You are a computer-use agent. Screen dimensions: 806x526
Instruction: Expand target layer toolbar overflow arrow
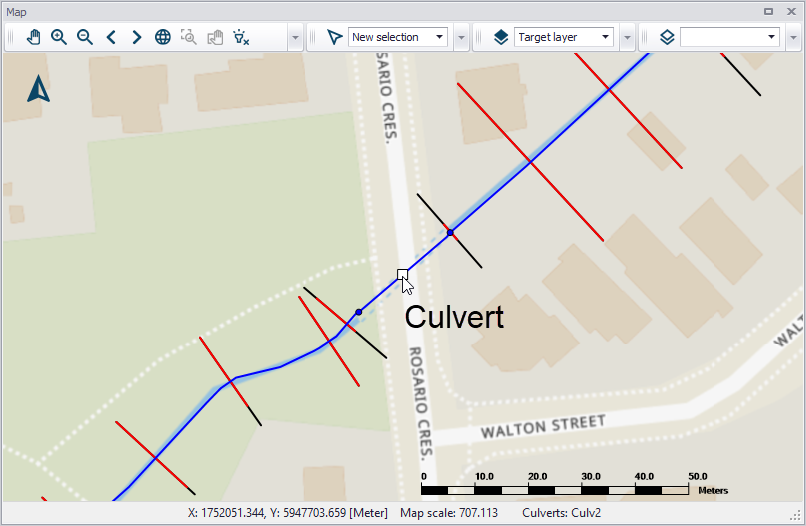click(x=627, y=37)
